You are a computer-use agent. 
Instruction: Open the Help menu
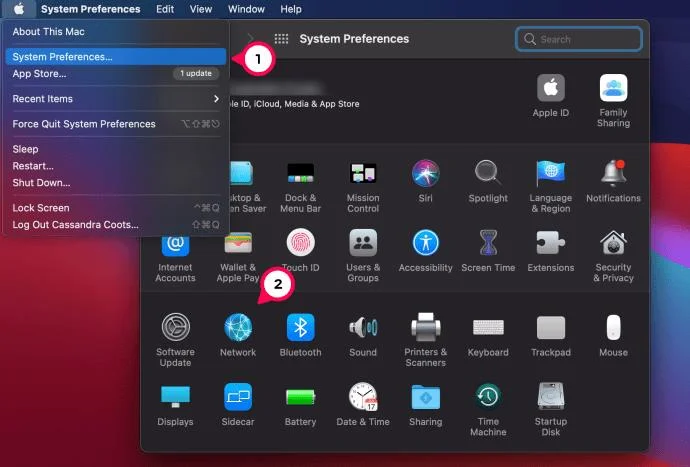(x=291, y=9)
